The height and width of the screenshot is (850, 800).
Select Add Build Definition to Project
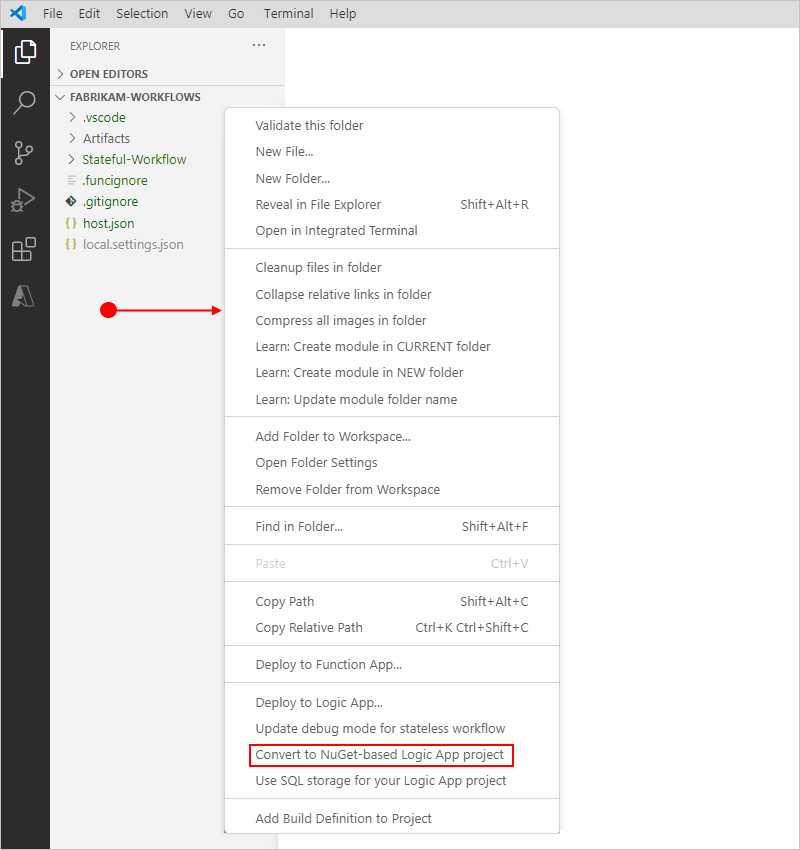click(392, 819)
